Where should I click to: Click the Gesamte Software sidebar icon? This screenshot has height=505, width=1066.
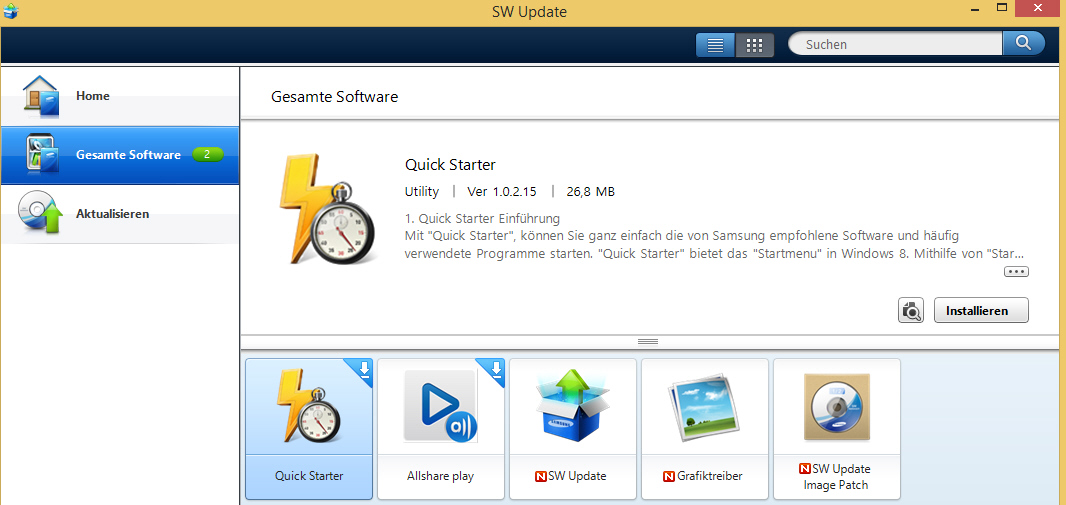[42, 153]
